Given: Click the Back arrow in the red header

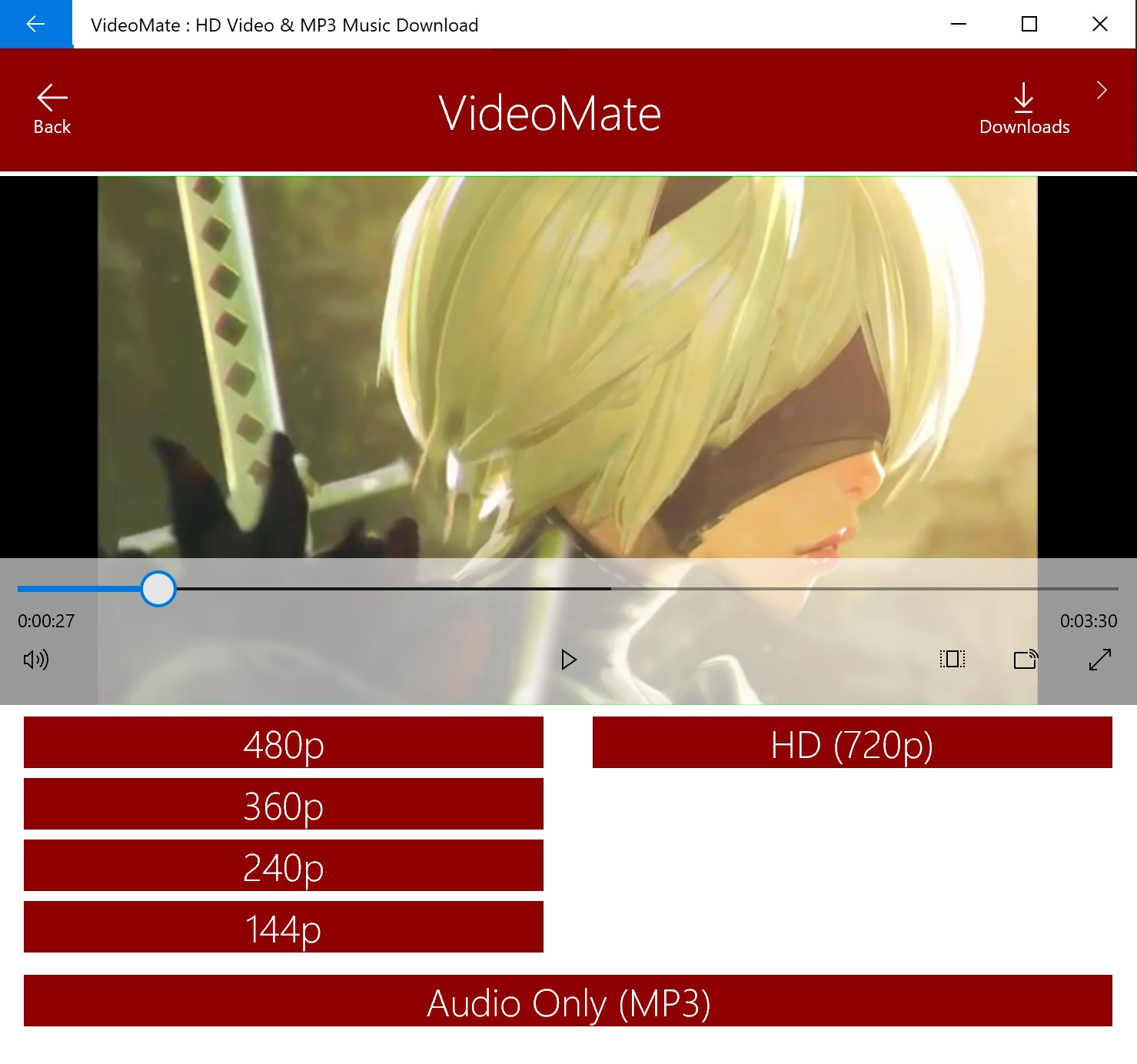Looking at the screenshot, I should click(x=52, y=109).
